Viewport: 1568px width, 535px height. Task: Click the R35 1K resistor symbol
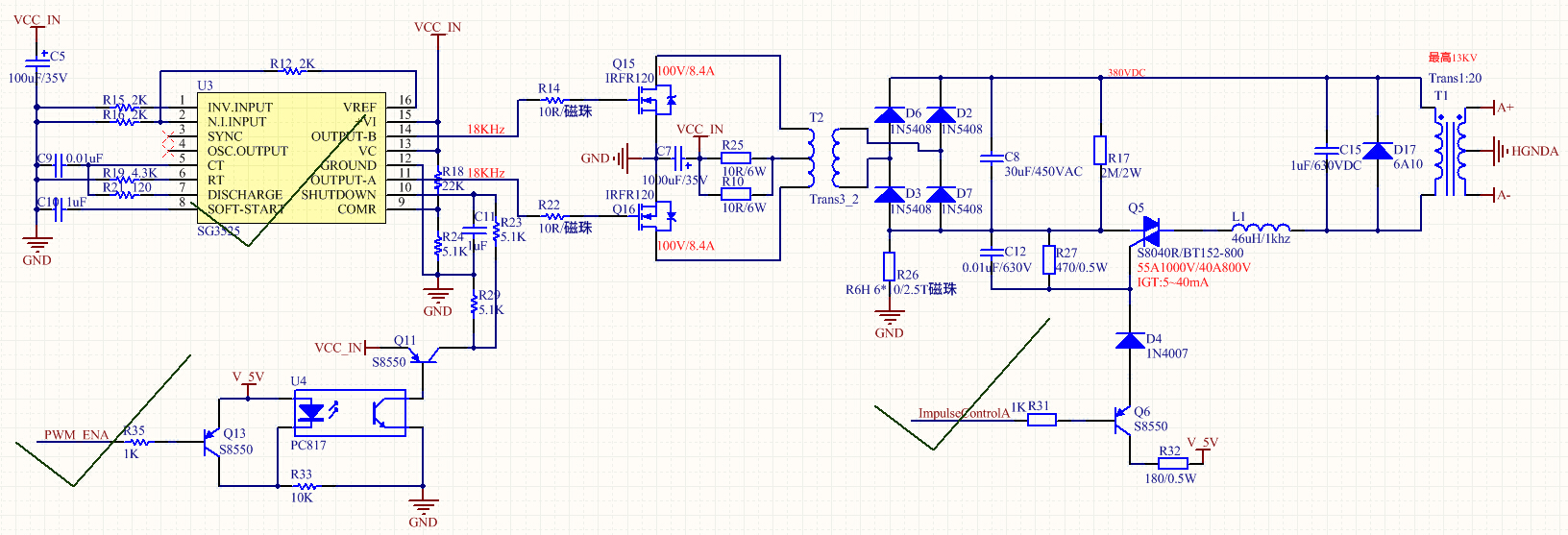pyautogui.click(x=138, y=442)
